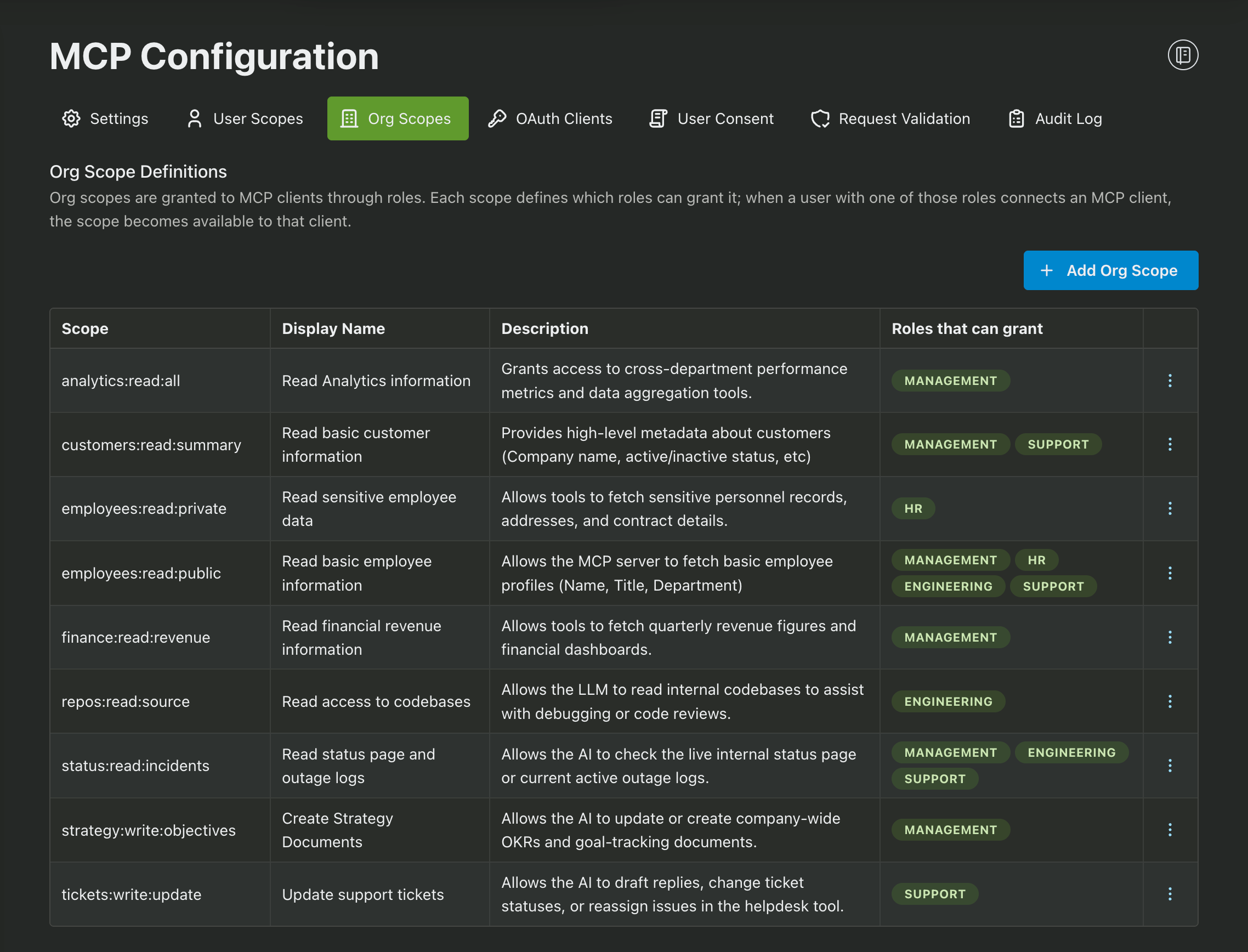Click the MANAGEMENT badge in analytics:read:all row
The width and height of the screenshot is (1248, 952).
pyautogui.click(x=950, y=381)
